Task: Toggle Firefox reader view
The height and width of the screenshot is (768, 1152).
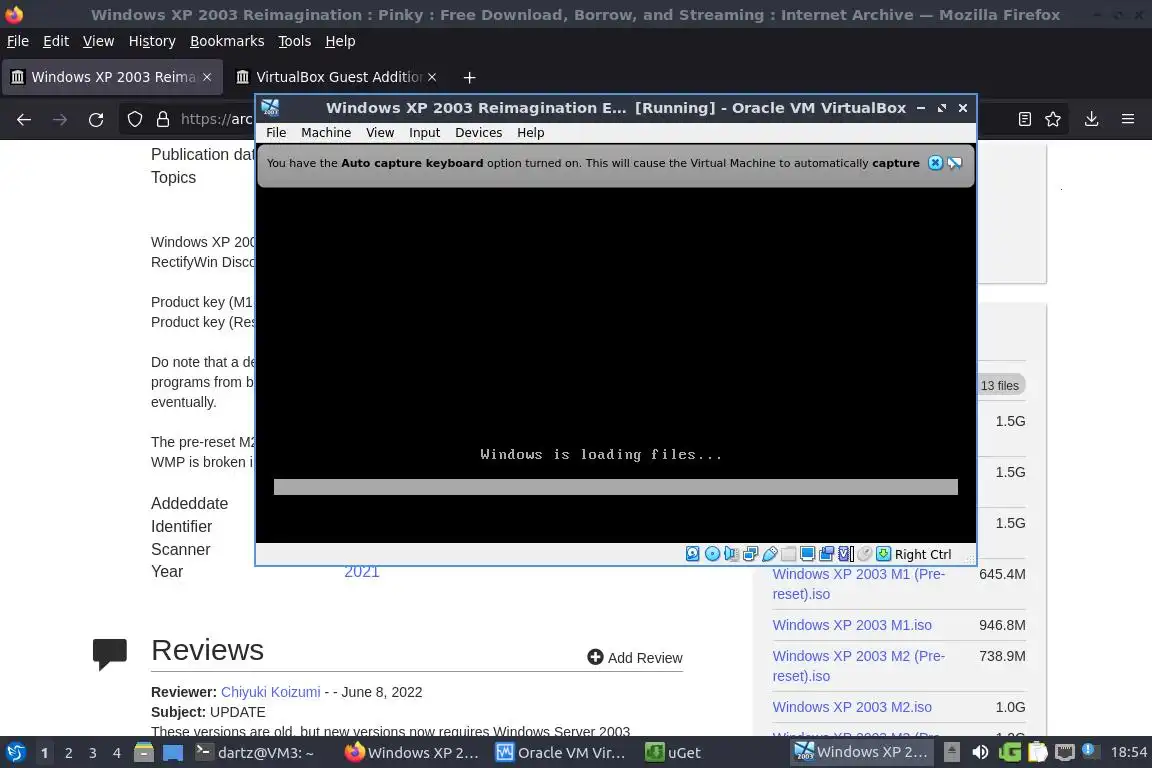Action: tap(1025, 119)
